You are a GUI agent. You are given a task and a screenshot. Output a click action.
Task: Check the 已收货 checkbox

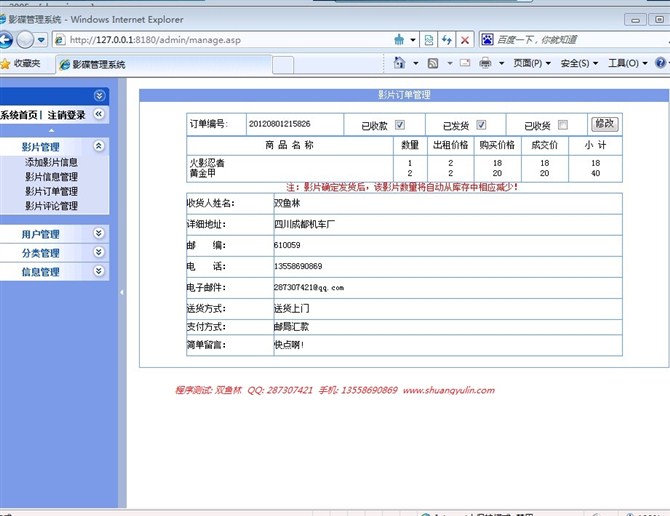click(563, 125)
